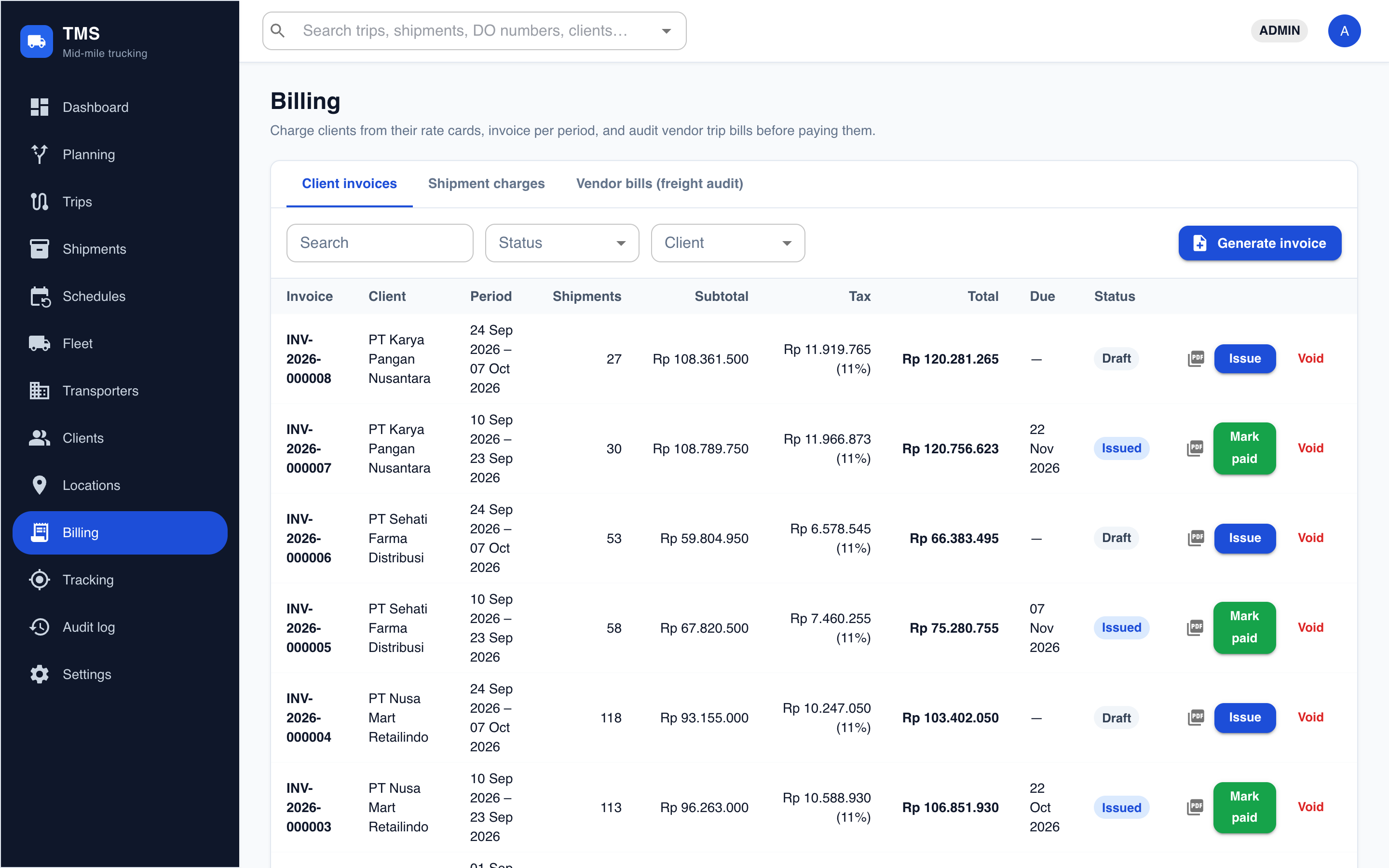Open the Fleet truck icon
This screenshot has width=1389, height=868.
pos(39,343)
